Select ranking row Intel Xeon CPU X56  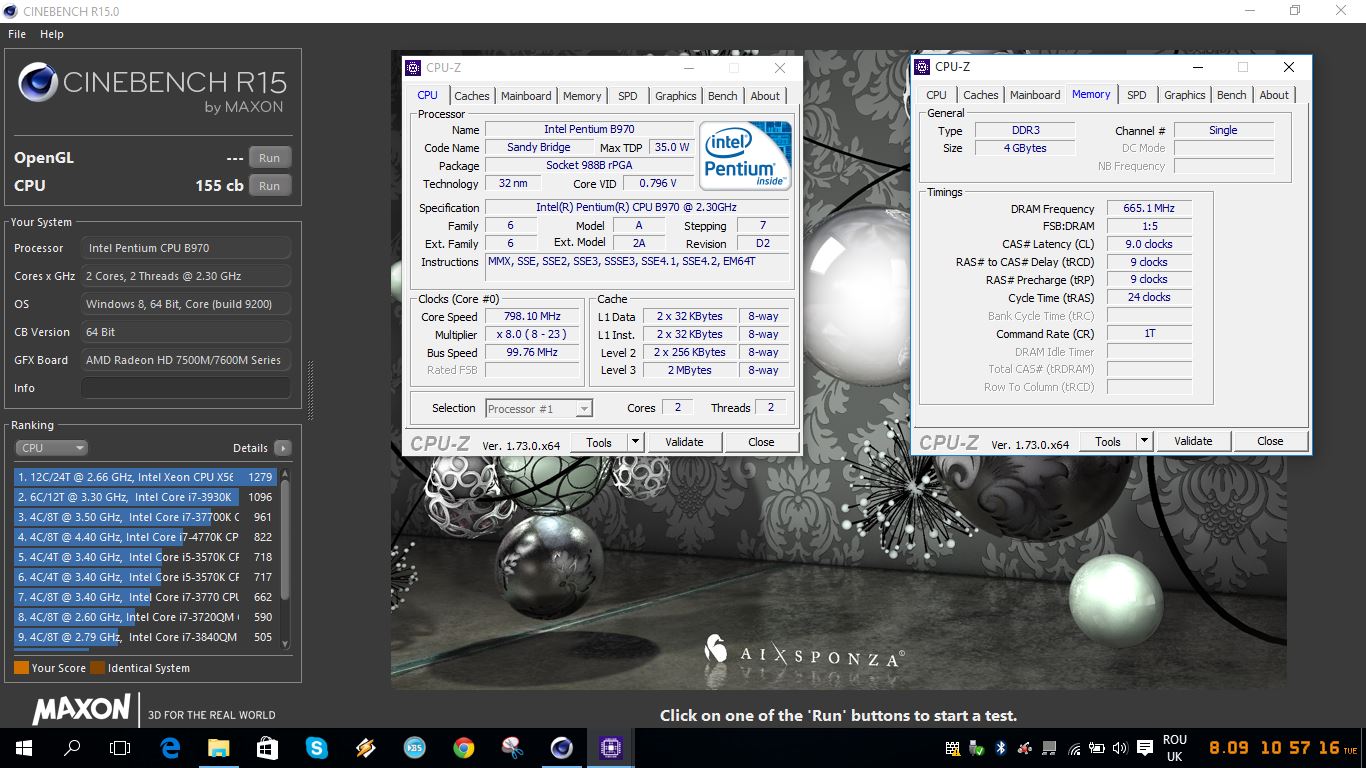point(145,477)
